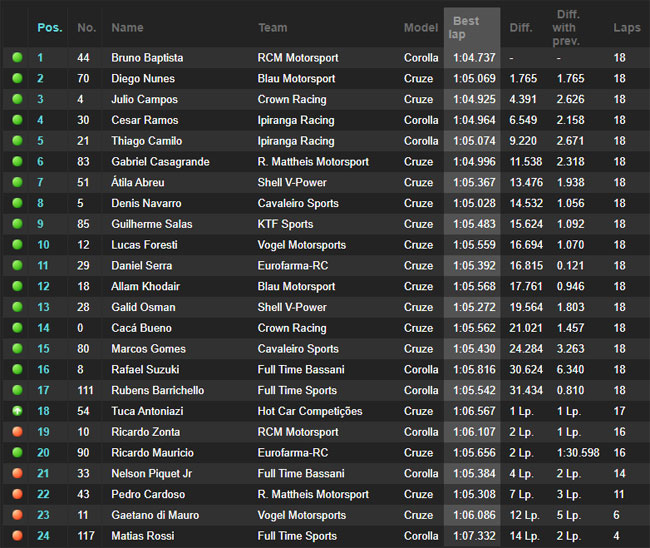The width and height of the screenshot is (650, 548).
Task: Select driver name Rubens Barrichello
Action: [158, 390]
